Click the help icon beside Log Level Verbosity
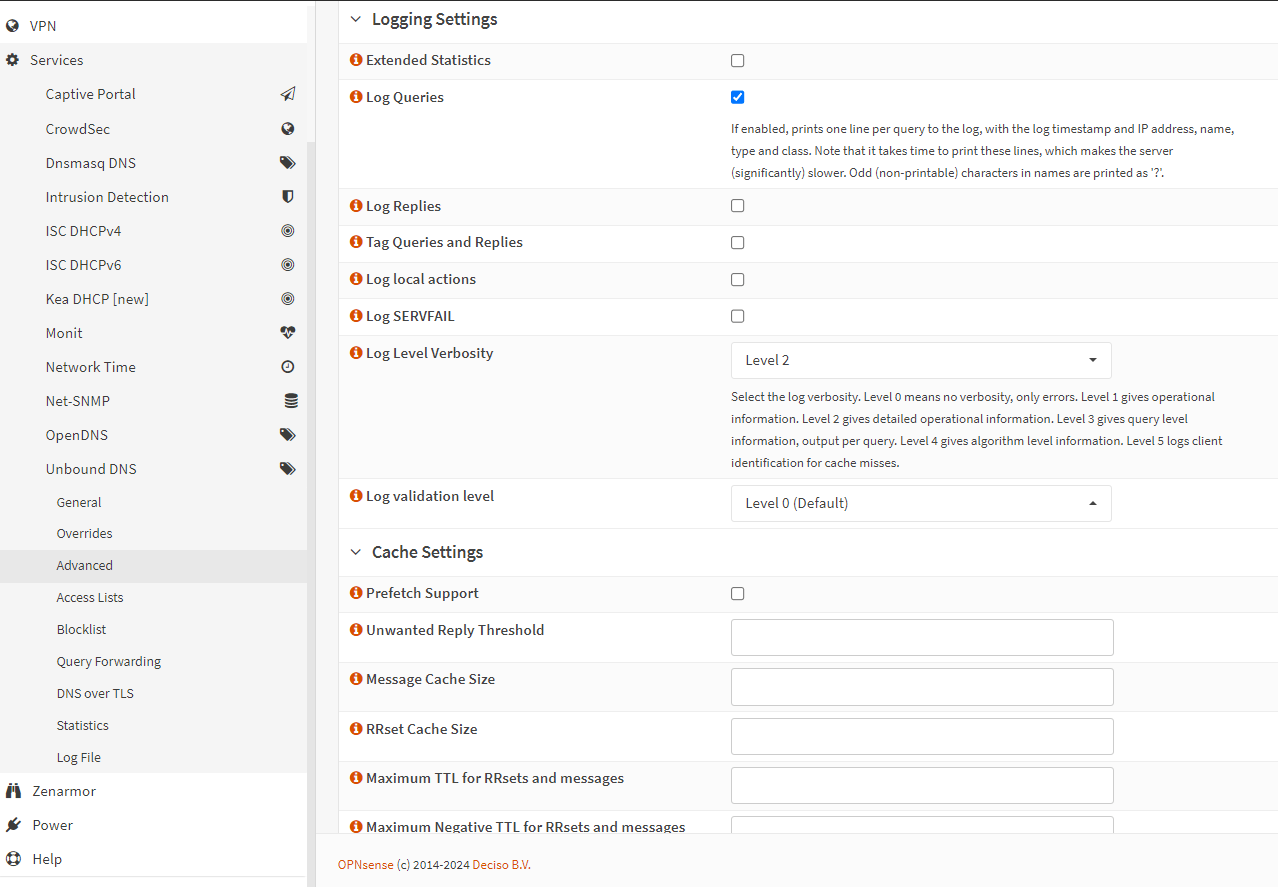Image resolution: width=1278 pixels, height=887 pixels. tap(356, 353)
